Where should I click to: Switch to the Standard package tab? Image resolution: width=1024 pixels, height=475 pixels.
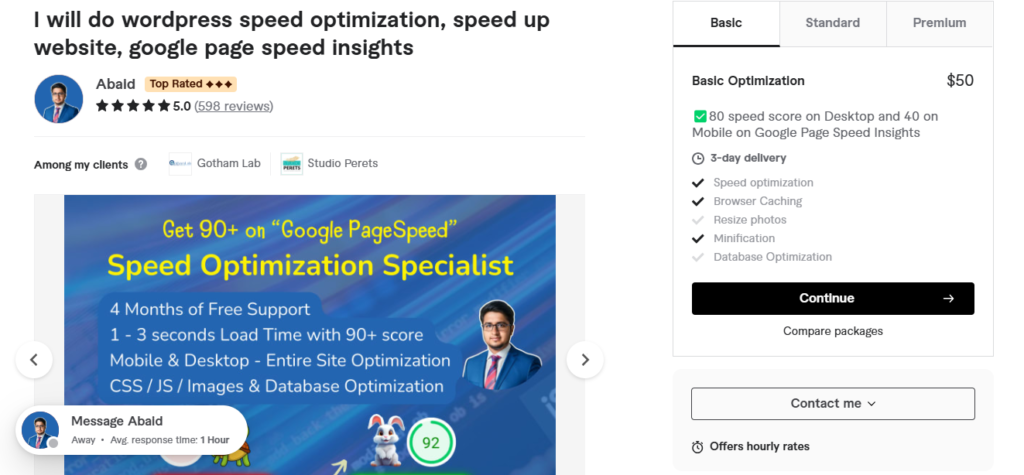click(833, 24)
